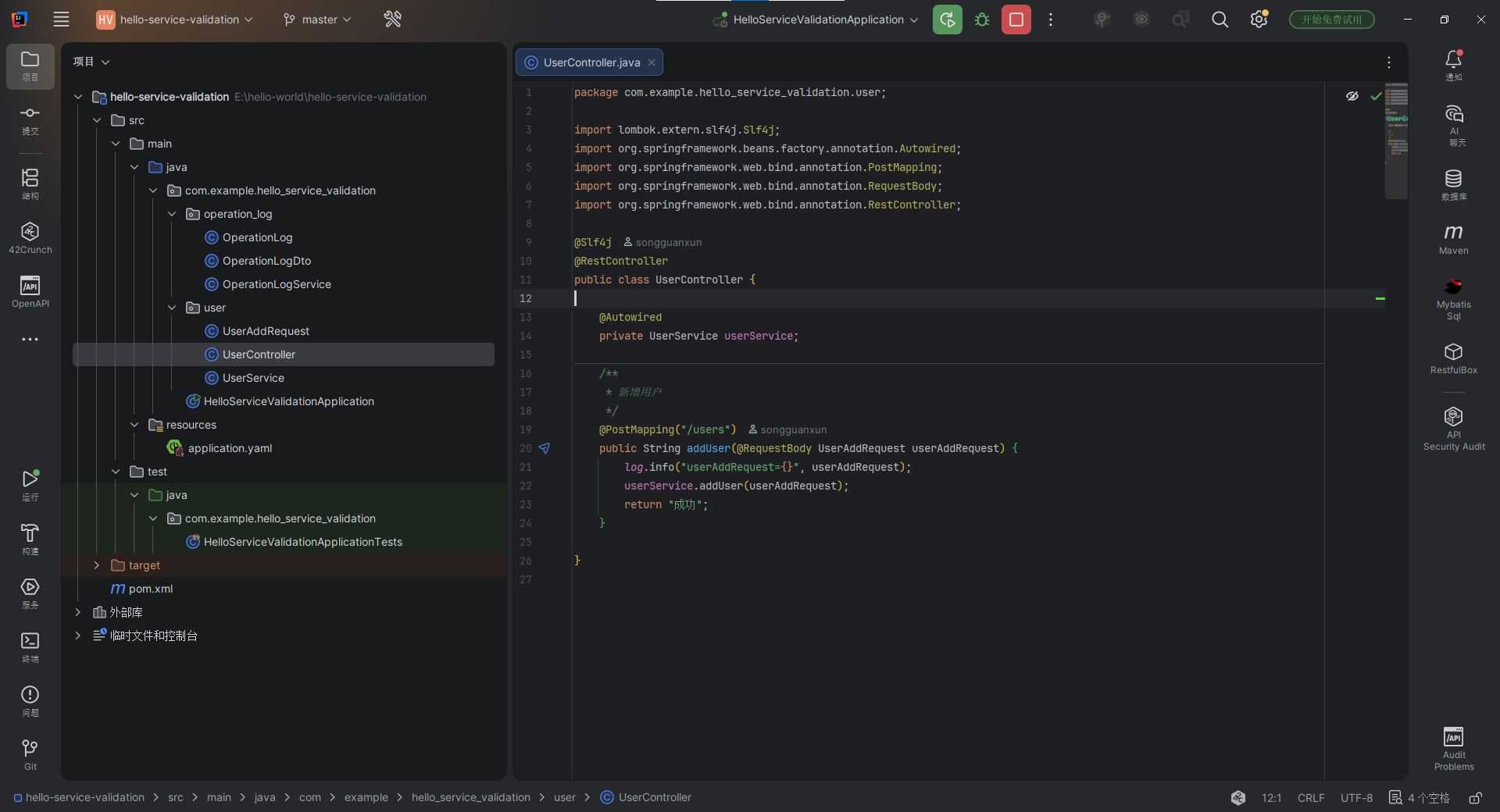
Task: Toggle reader mode eye icon in editor
Action: click(1352, 96)
